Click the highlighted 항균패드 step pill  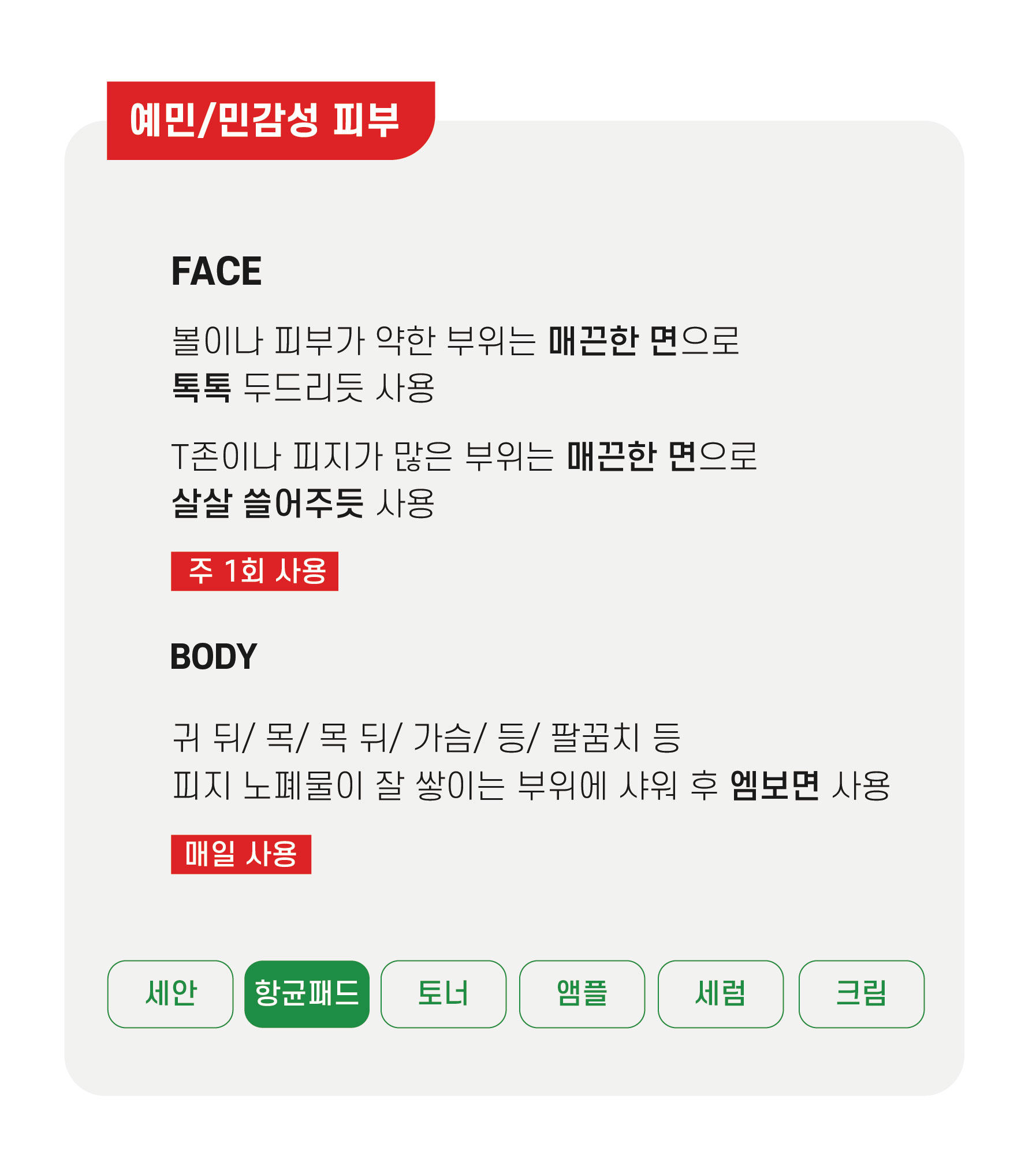click(x=307, y=994)
